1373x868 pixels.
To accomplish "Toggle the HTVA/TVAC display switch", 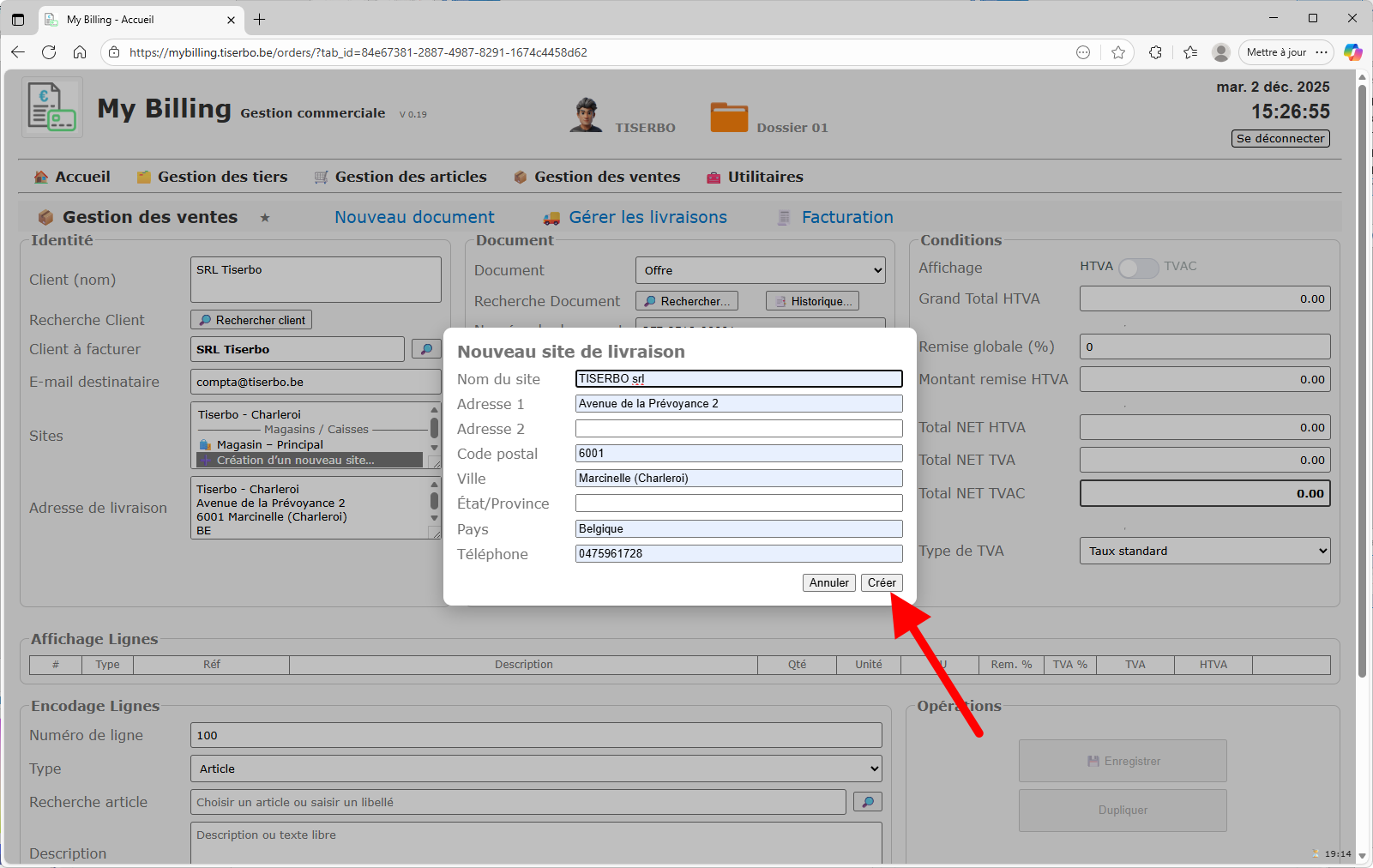I will pyautogui.click(x=1138, y=268).
